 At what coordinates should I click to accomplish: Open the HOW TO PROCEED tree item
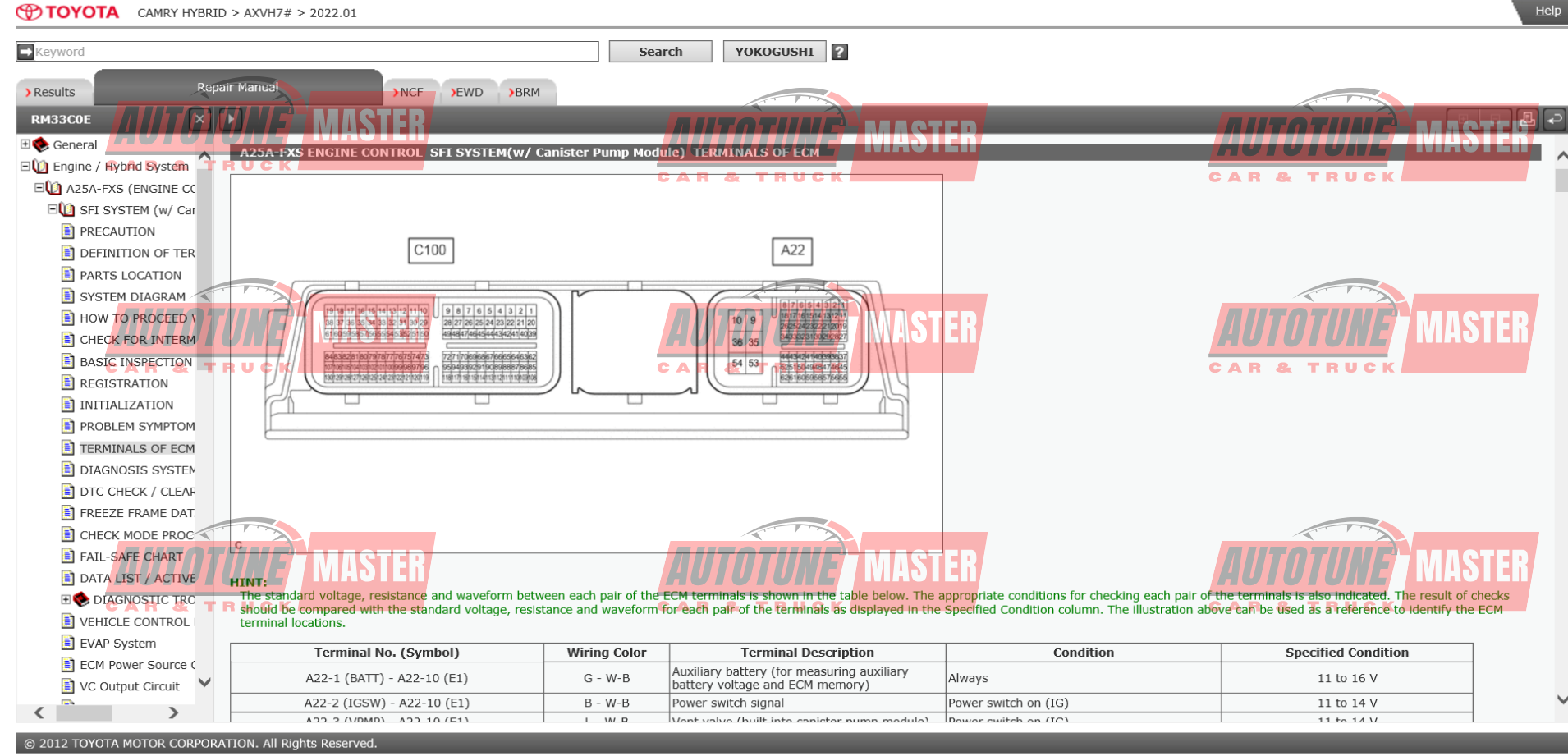tap(137, 318)
